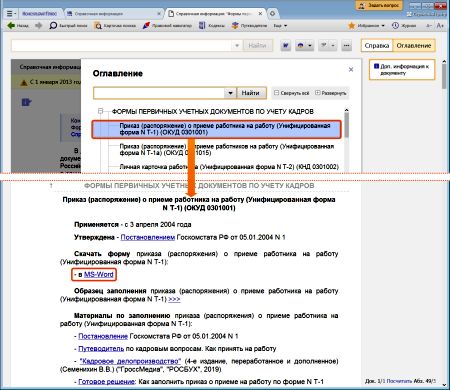450x390 pixels.
Task: Click Задать вопрос button
Action: (x=379, y=5)
